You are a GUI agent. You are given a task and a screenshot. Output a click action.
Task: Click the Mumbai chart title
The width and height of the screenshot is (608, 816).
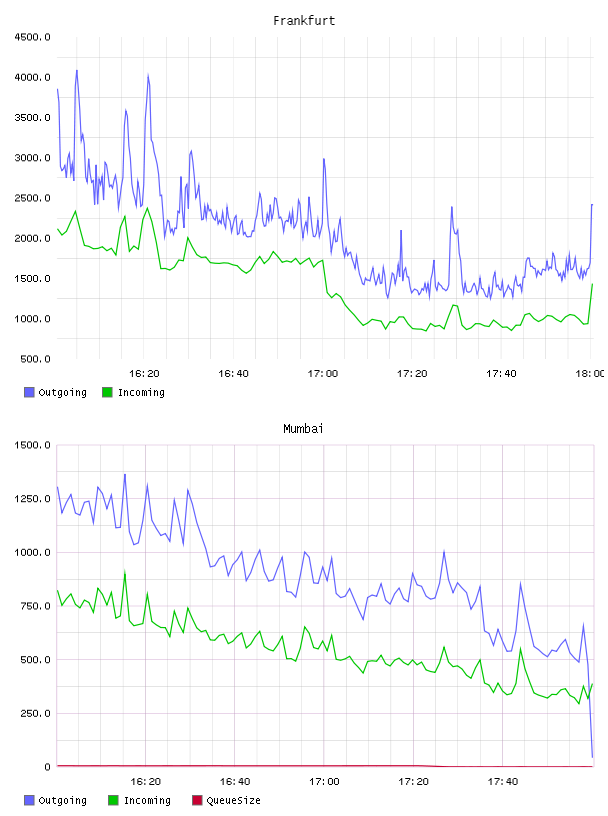coord(303,429)
